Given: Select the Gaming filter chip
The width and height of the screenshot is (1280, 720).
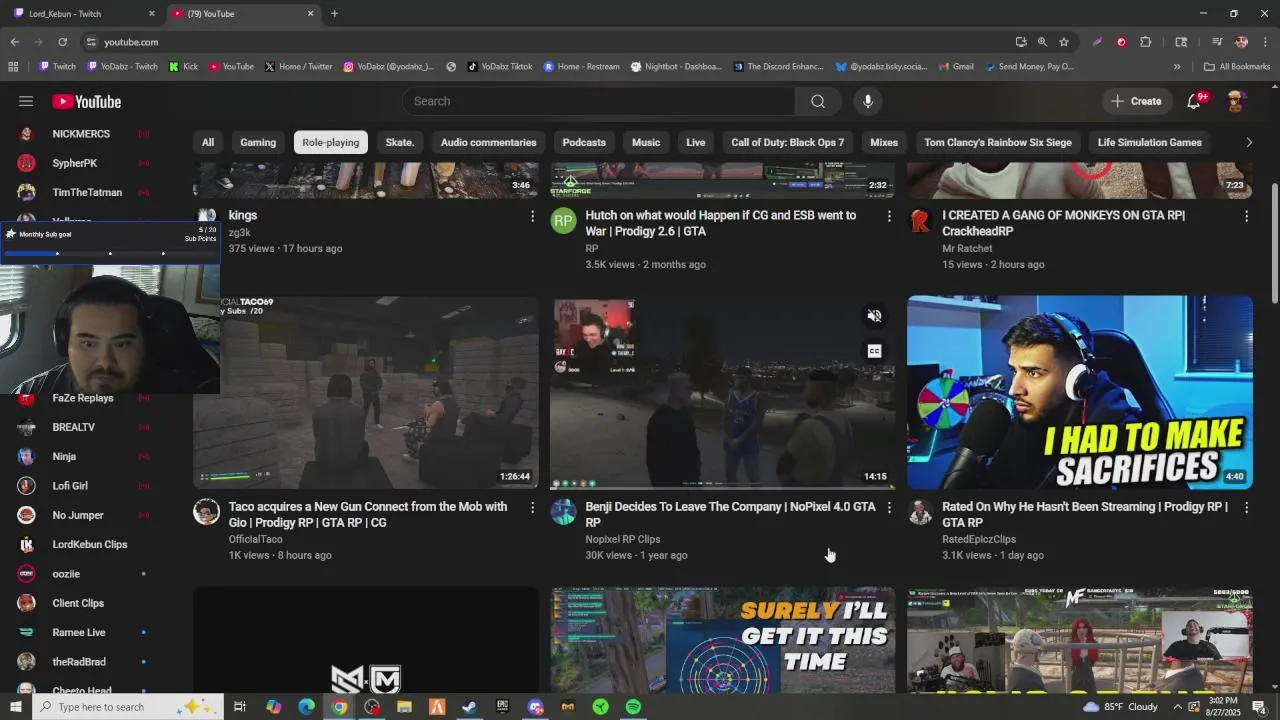Looking at the screenshot, I should point(258,142).
